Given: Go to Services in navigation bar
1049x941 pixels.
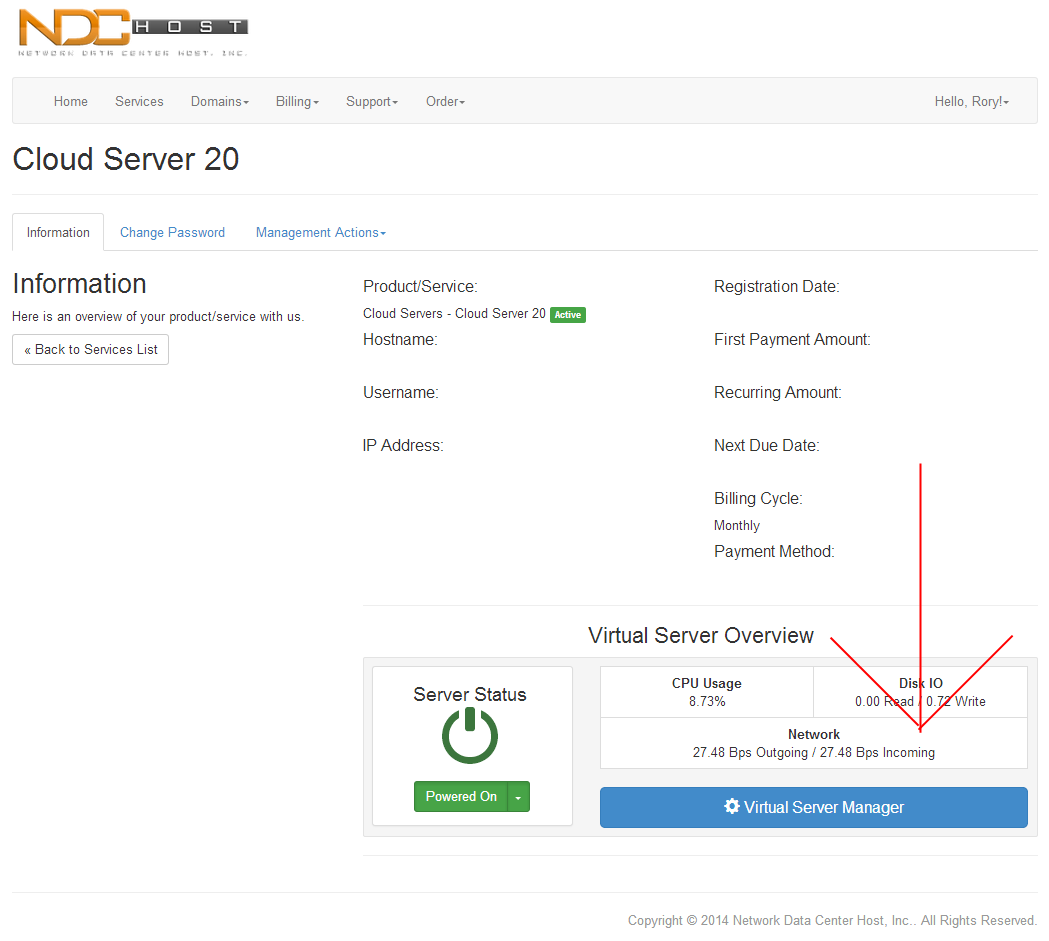Looking at the screenshot, I should [x=139, y=101].
